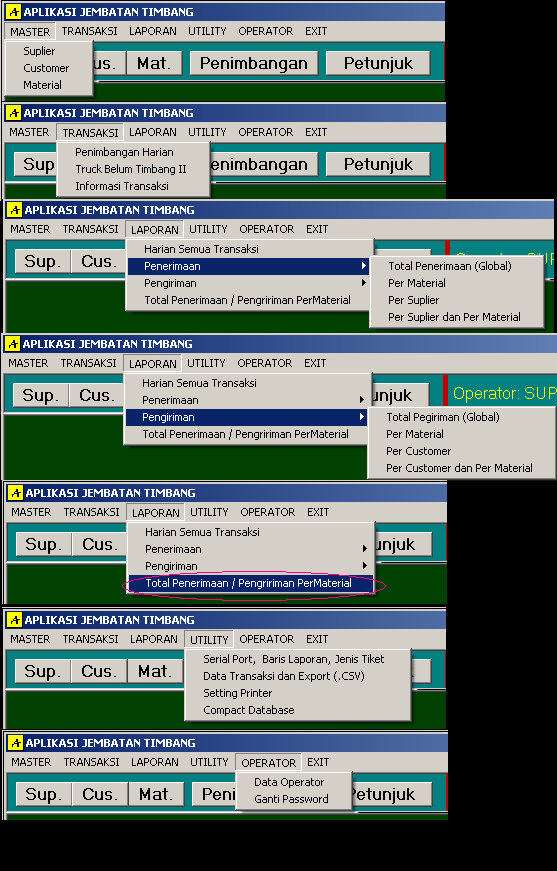The width and height of the screenshot is (557, 871).
Task: Click the Sup. button in the TRANSAKSI-menu window
Action: (35, 164)
